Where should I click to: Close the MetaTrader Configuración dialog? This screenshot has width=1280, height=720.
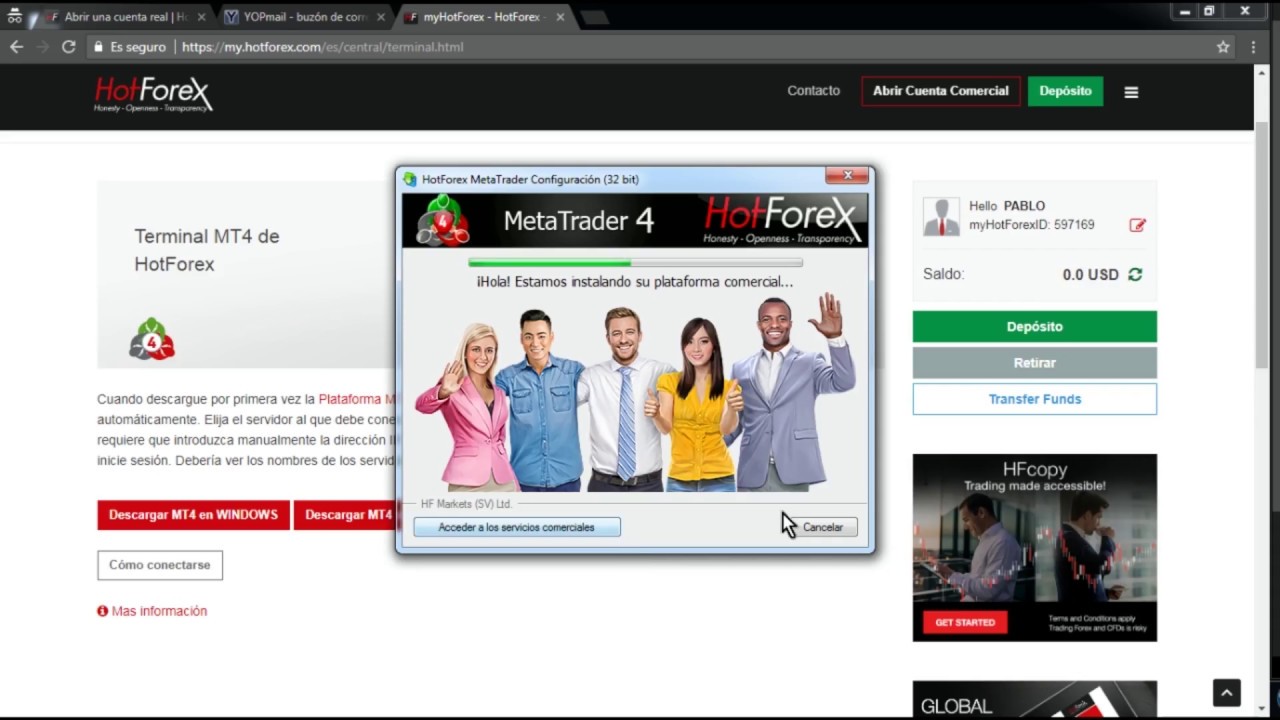[x=847, y=176]
